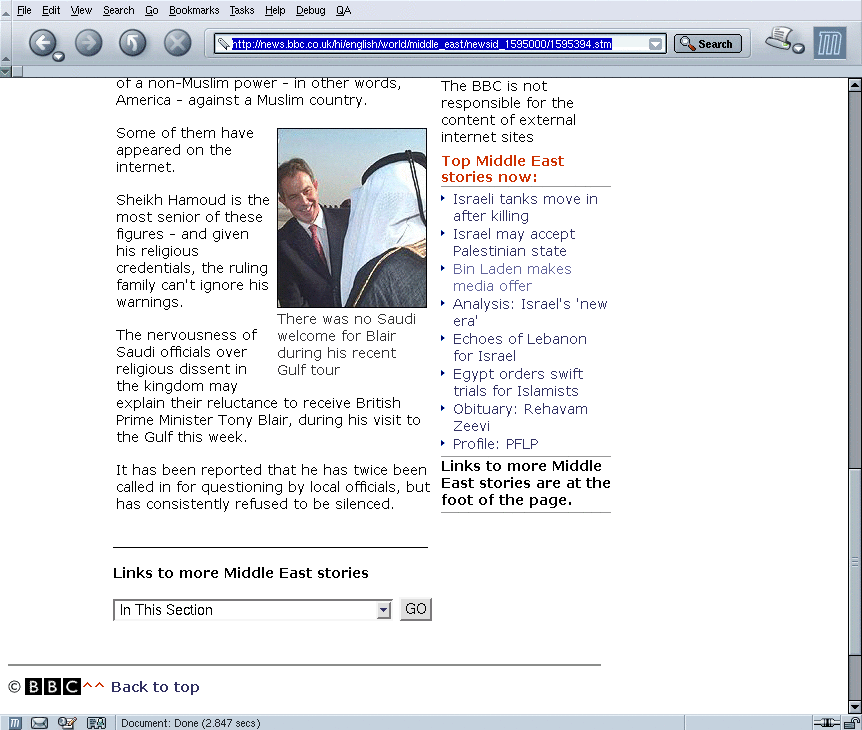The width and height of the screenshot is (862, 730).
Task: Open Address Book from the status bar
Action: click(97, 723)
